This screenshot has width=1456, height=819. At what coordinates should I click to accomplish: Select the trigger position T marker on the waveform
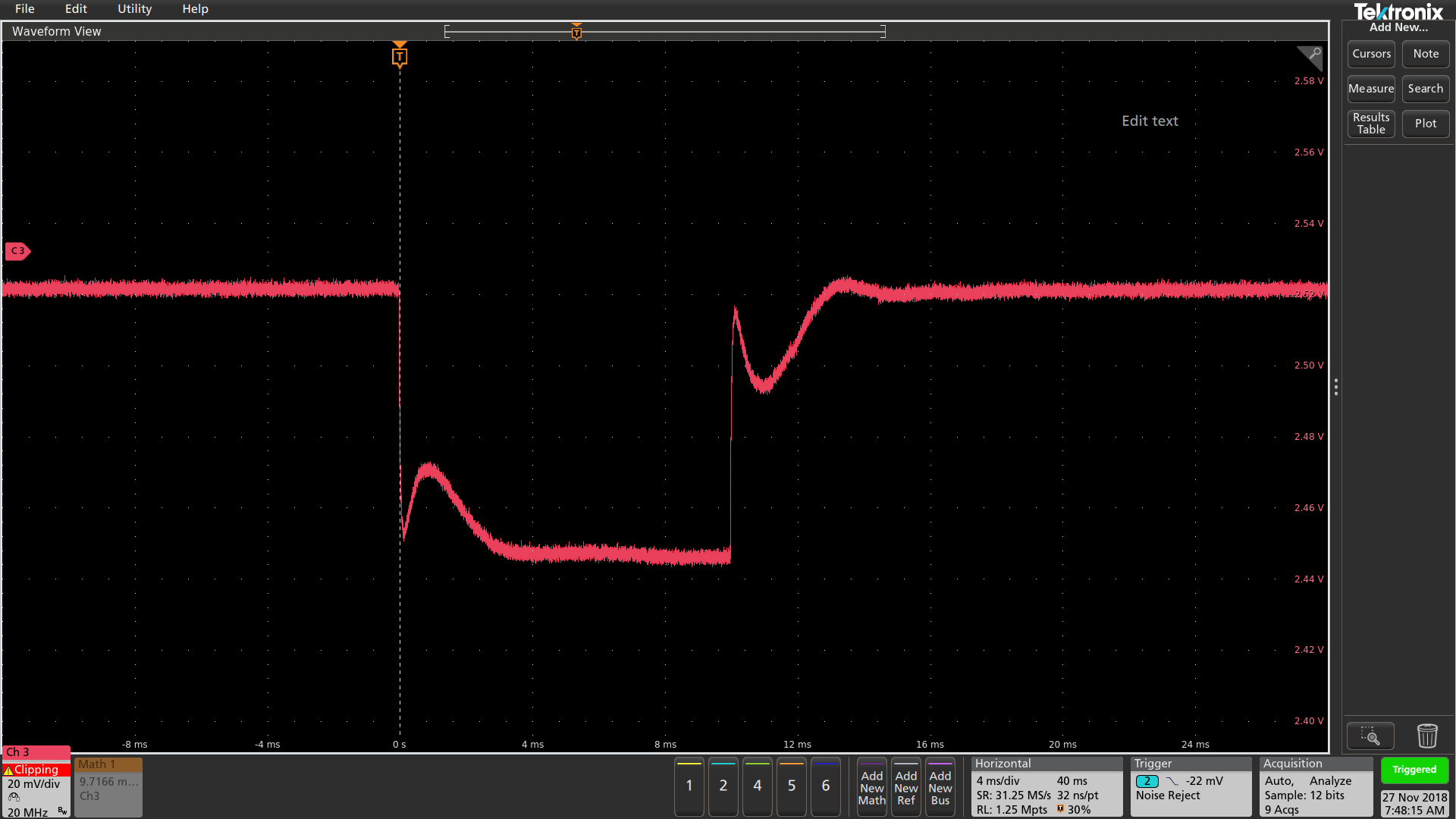coord(400,56)
